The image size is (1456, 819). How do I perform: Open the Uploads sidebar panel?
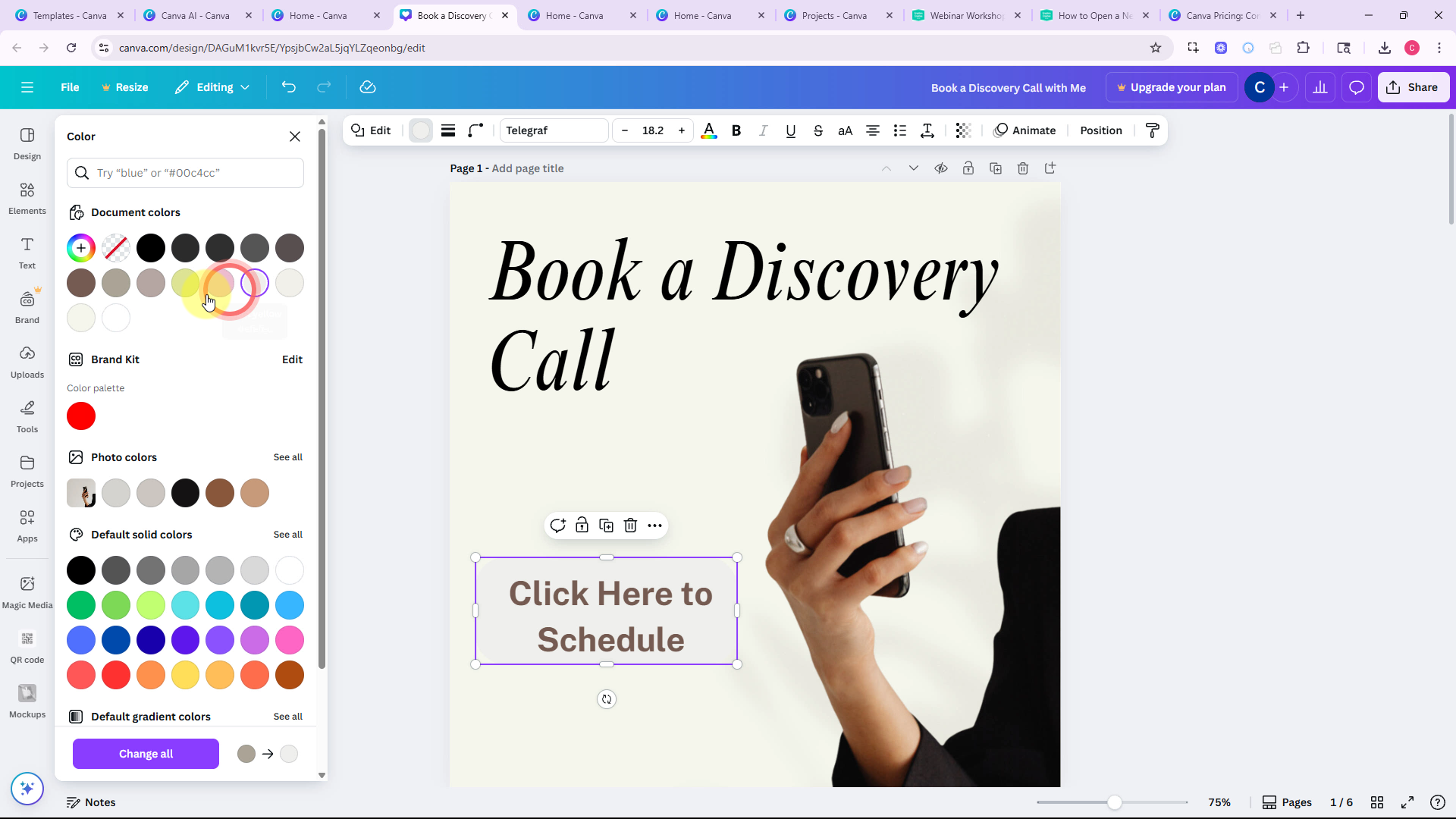point(27,362)
